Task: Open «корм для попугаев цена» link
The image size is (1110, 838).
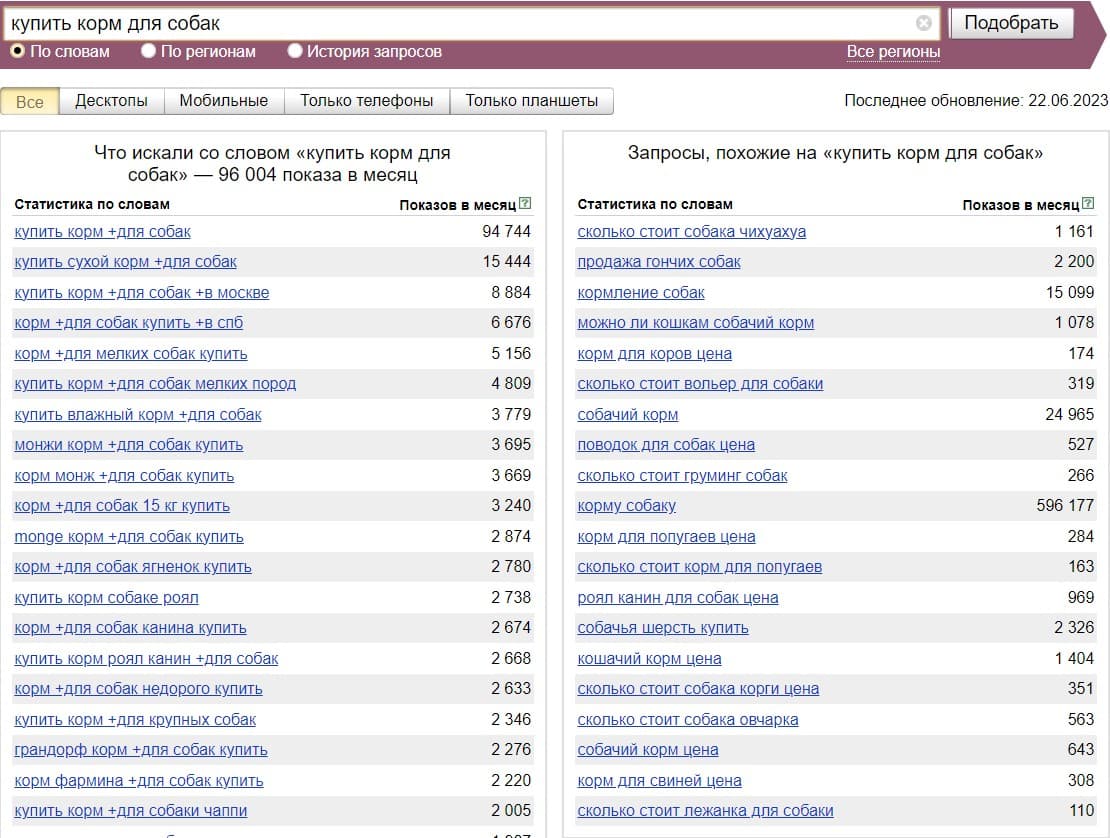Action: [x=666, y=536]
